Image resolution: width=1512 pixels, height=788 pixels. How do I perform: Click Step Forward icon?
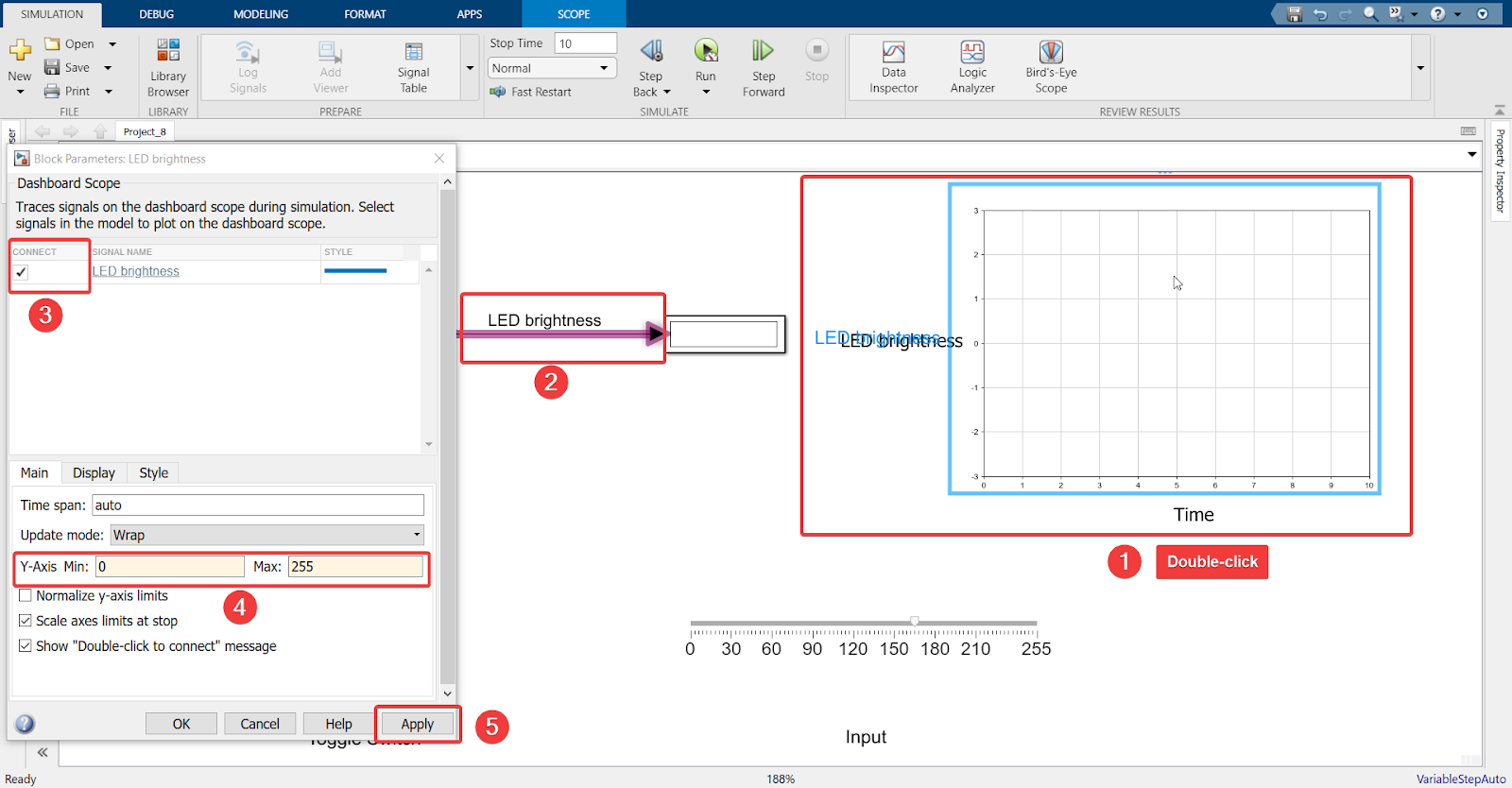click(x=763, y=50)
